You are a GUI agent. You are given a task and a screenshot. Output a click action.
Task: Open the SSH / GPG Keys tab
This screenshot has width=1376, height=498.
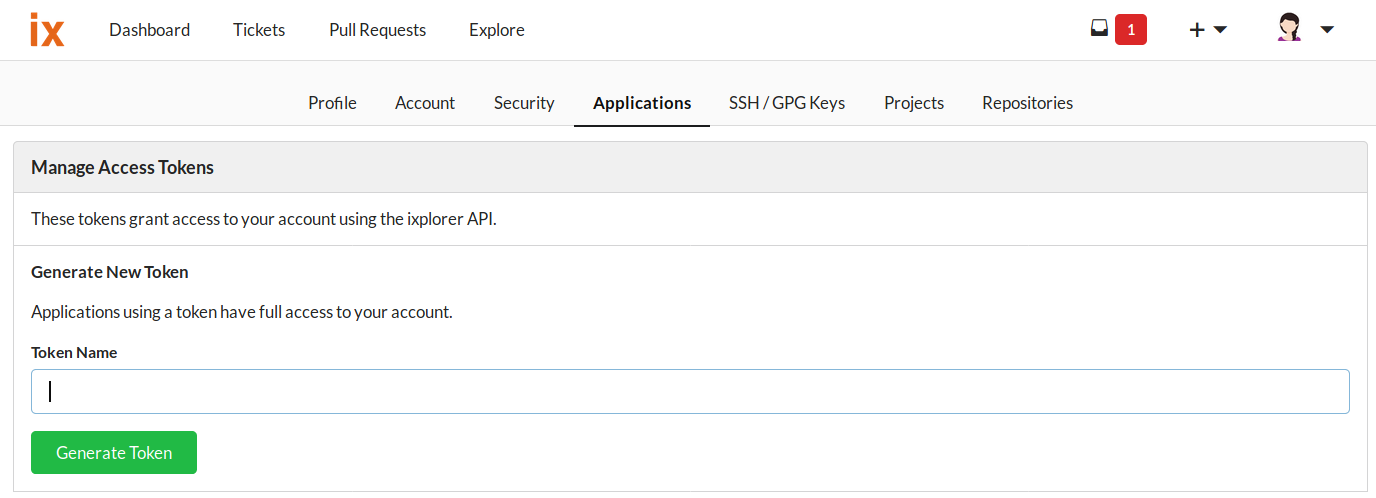coord(787,103)
